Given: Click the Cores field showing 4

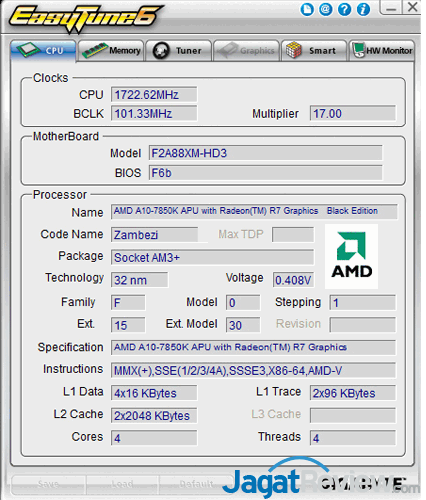Looking at the screenshot, I should [x=154, y=438].
